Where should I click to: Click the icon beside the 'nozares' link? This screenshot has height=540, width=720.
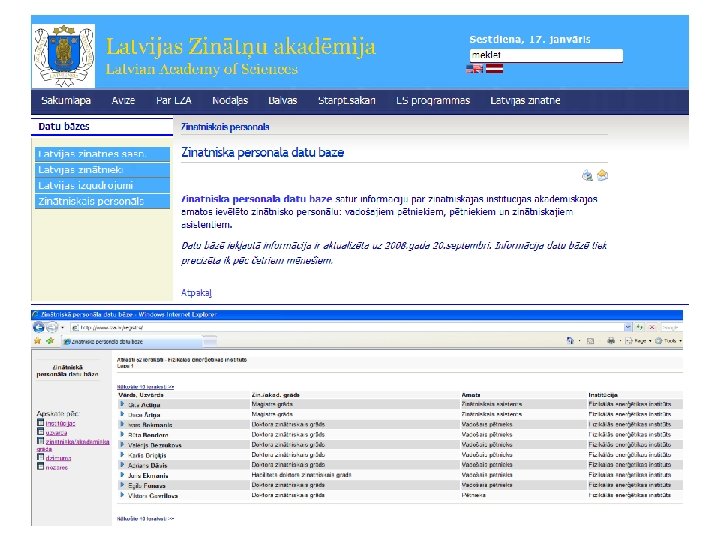(40, 467)
